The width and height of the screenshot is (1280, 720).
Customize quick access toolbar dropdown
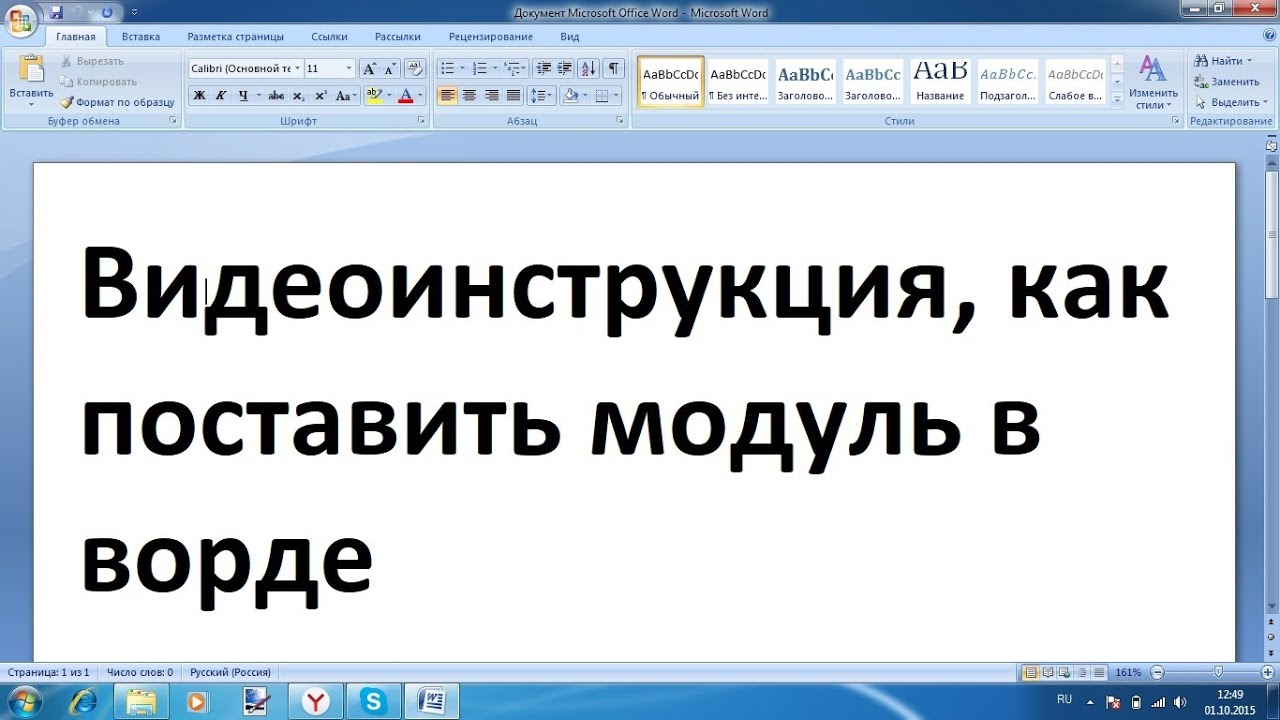point(135,12)
